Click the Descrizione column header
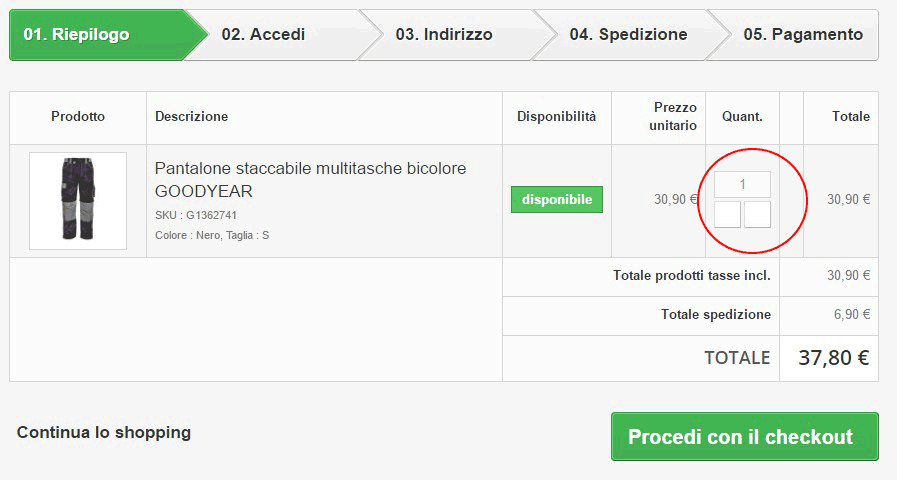The width and height of the screenshot is (897, 480). [191, 117]
